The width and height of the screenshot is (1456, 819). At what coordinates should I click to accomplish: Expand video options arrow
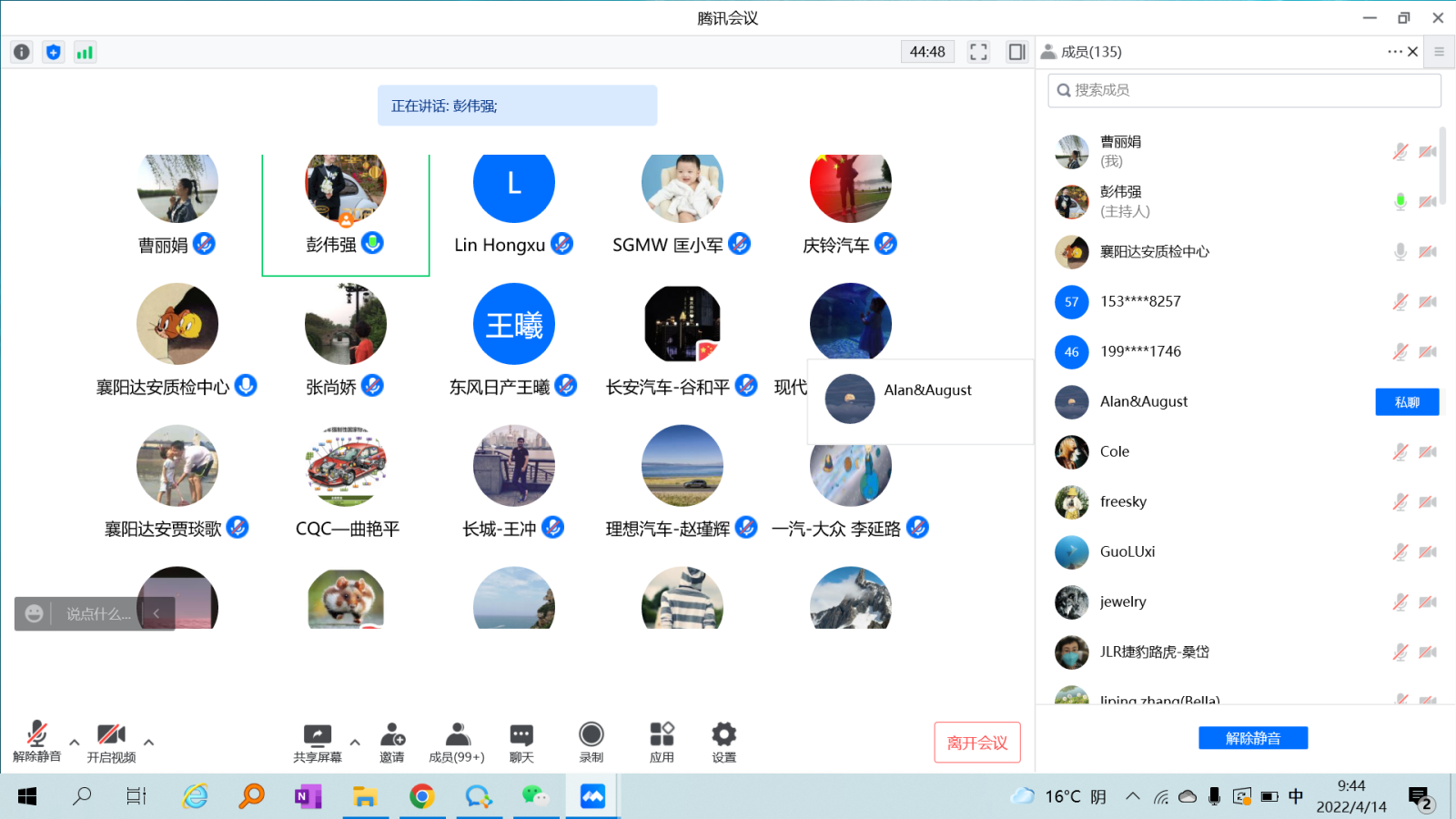[148, 743]
